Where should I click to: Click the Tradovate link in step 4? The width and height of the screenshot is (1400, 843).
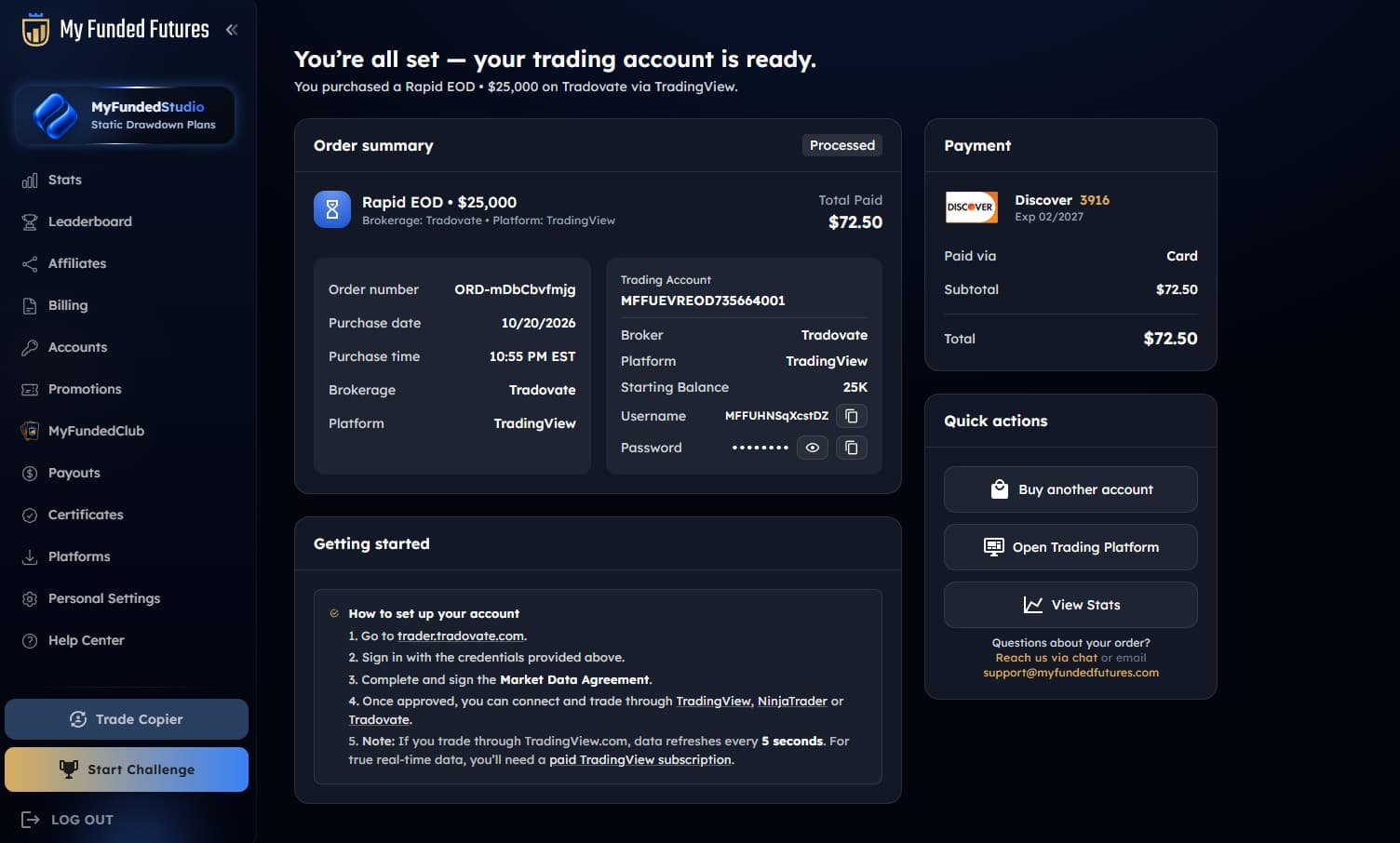(379, 720)
